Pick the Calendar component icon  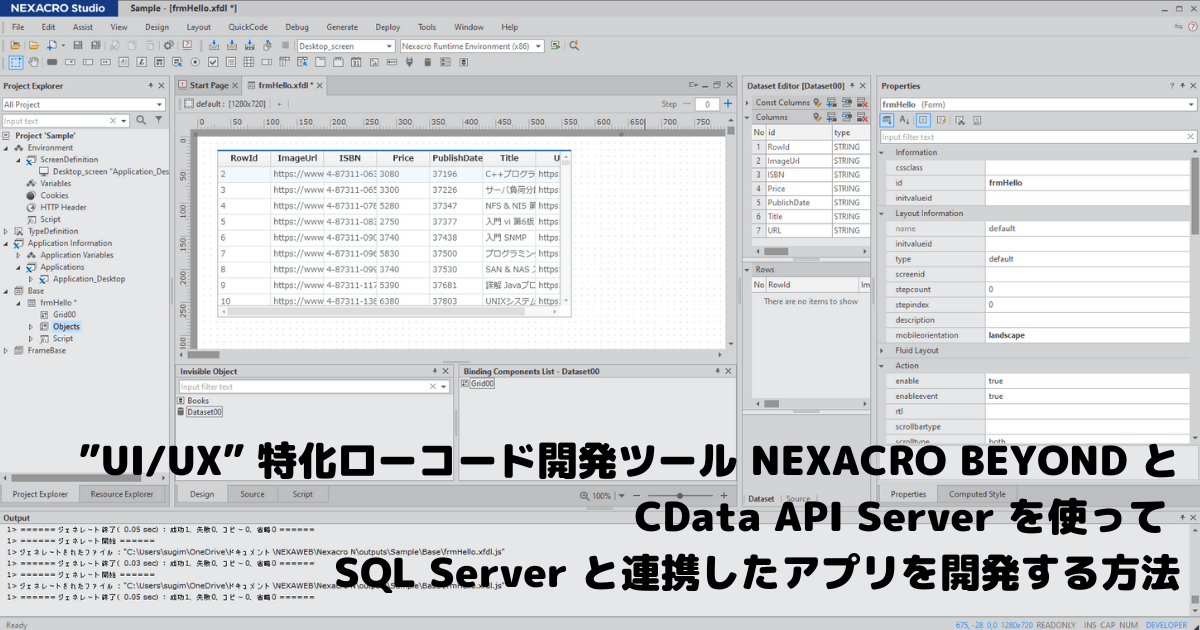tap(355, 62)
